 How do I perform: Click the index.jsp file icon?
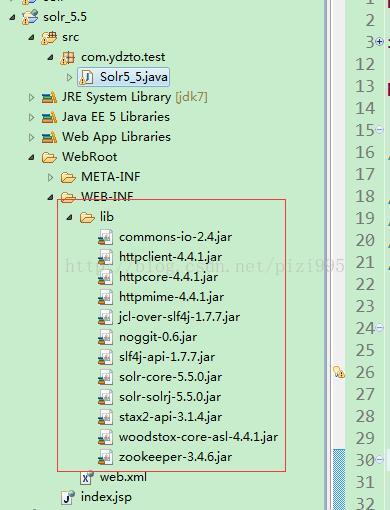pos(68,498)
